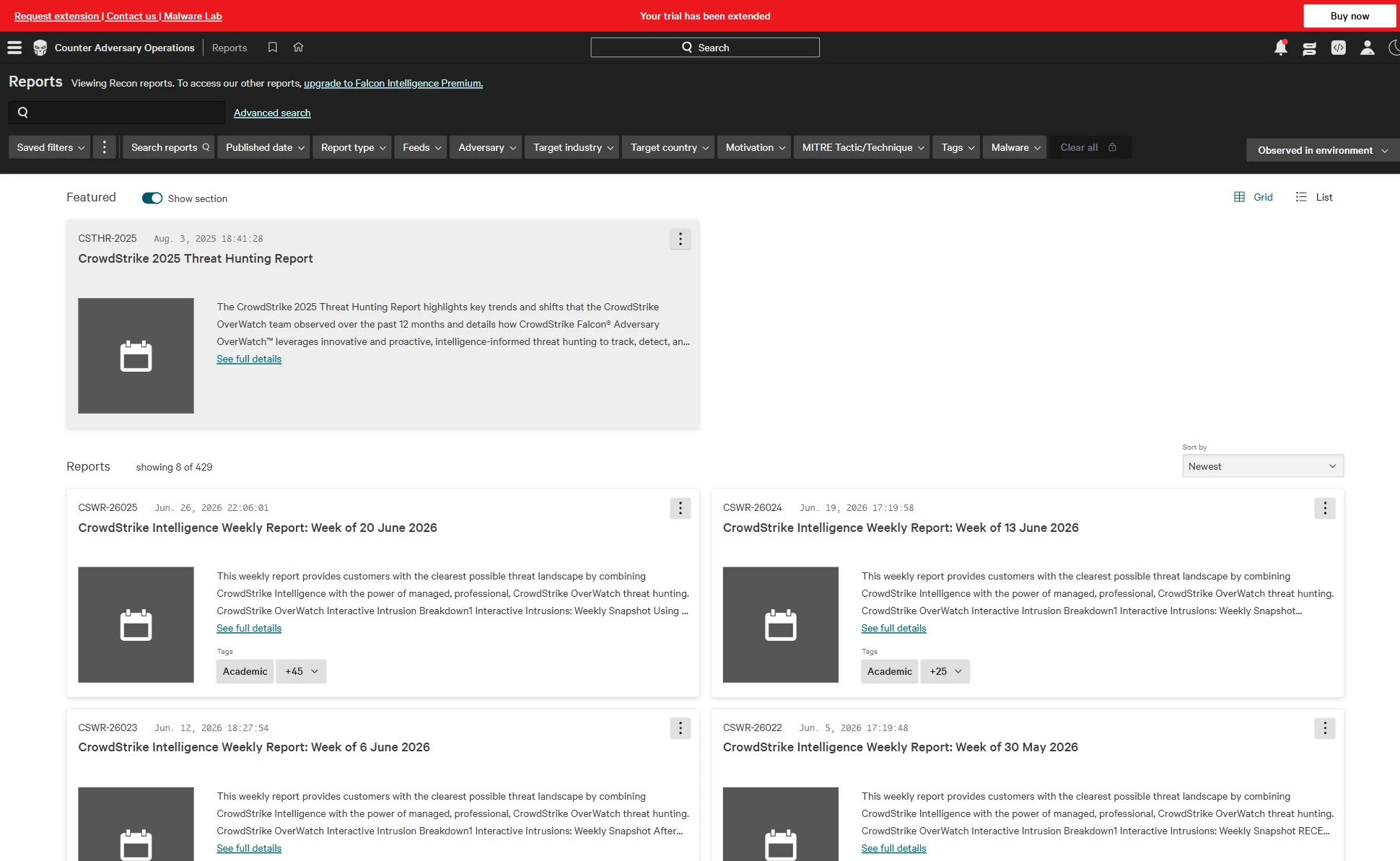Change Sort by Newest dropdown
The image size is (1400, 861).
pos(1263,466)
